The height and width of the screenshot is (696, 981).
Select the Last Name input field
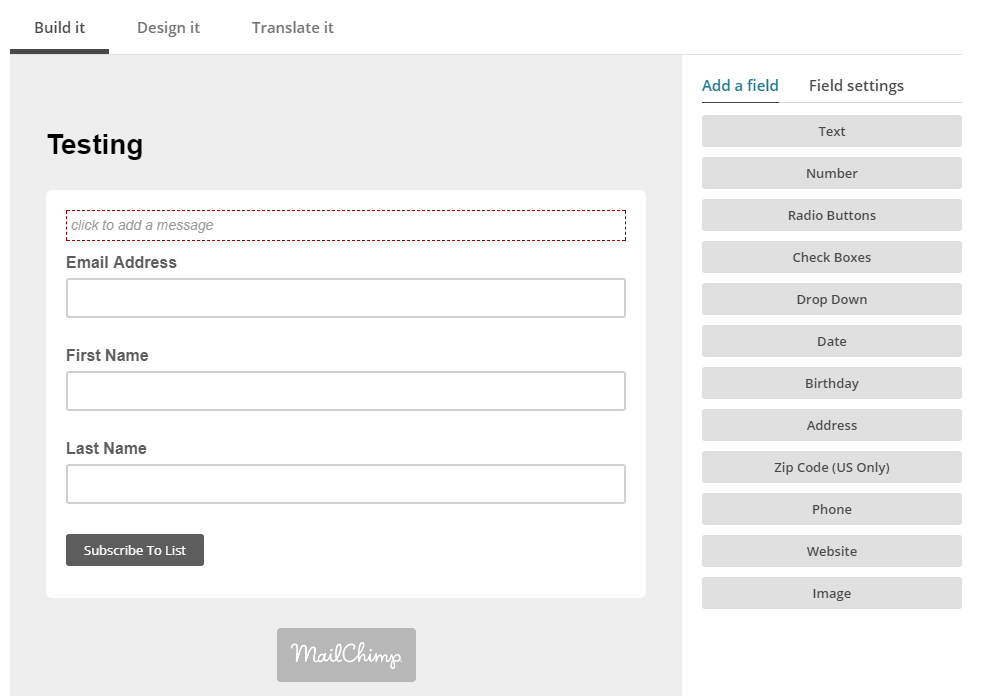[346, 484]
